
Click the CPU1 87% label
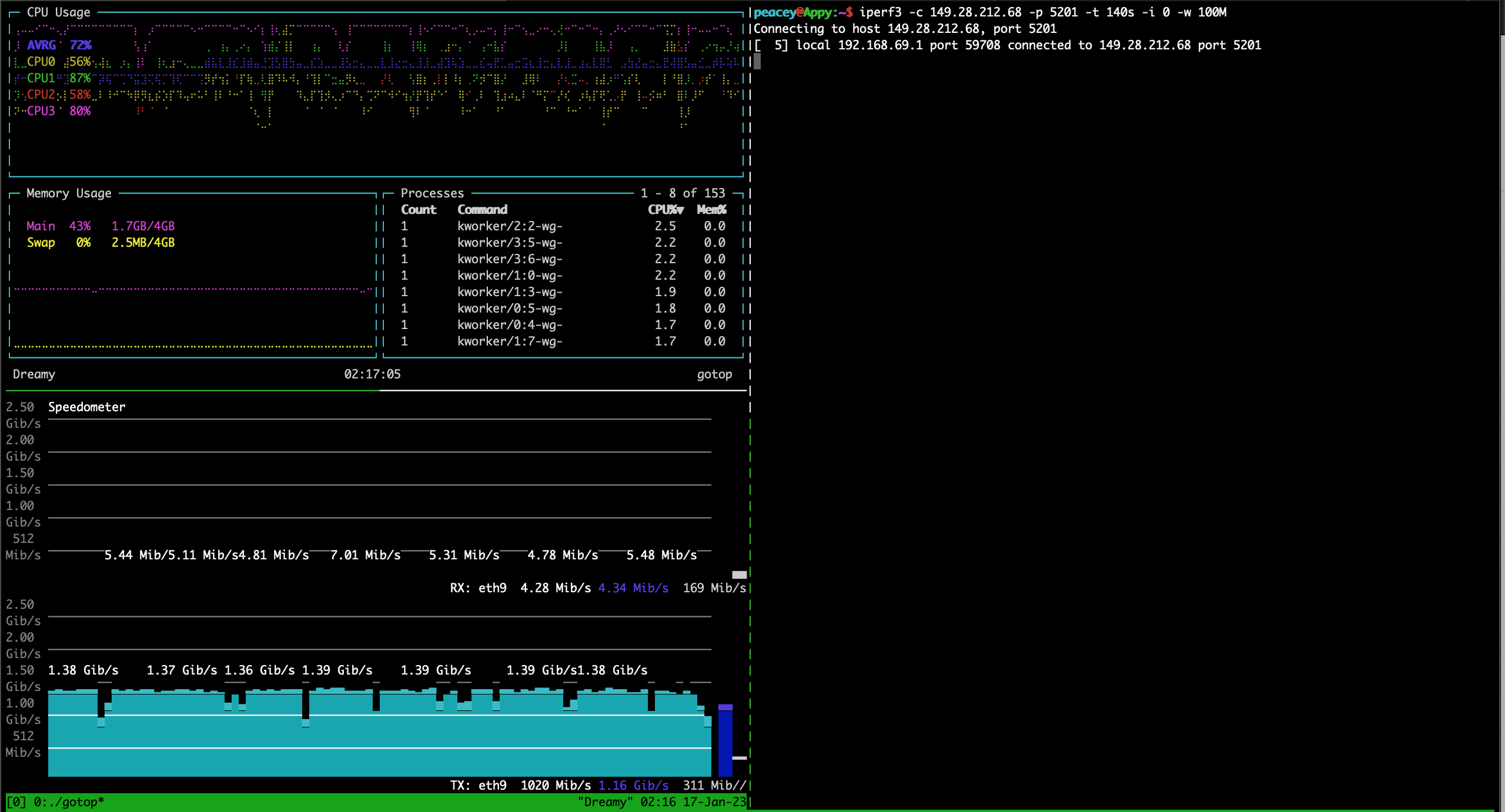[59, 78]
